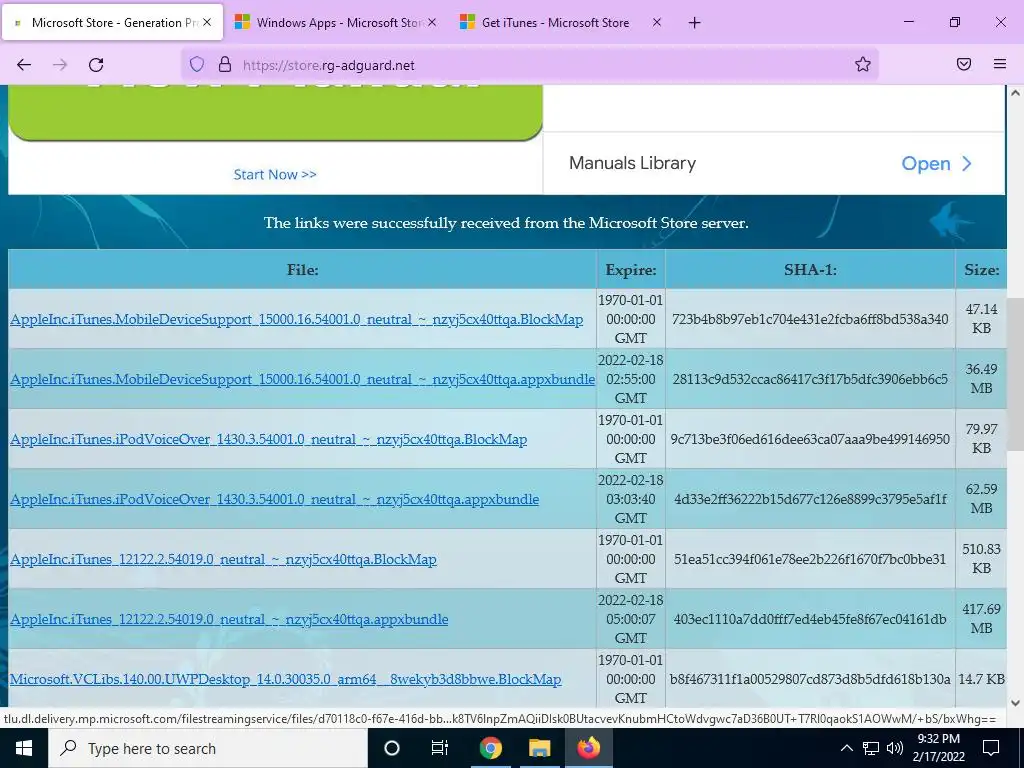Viewport: 1024px width, 768px height.
Task: Select the Microsoft Store - Generation tab
Action: point(112,22)
